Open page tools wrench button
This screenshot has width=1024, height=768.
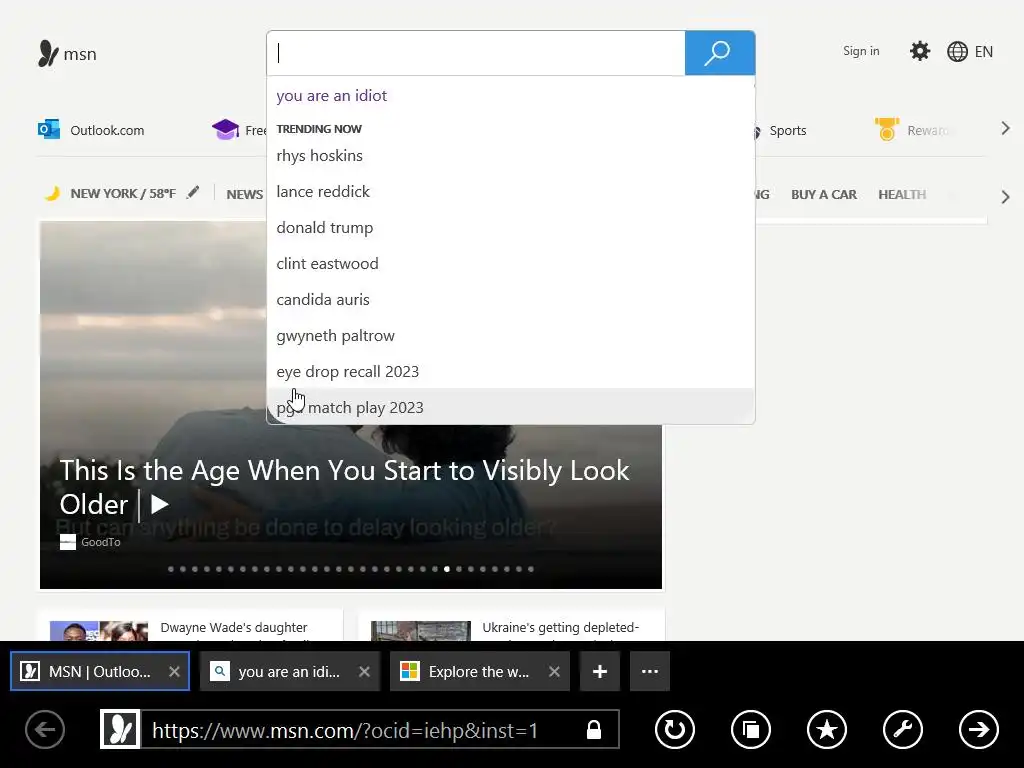[x=903, y=729]
